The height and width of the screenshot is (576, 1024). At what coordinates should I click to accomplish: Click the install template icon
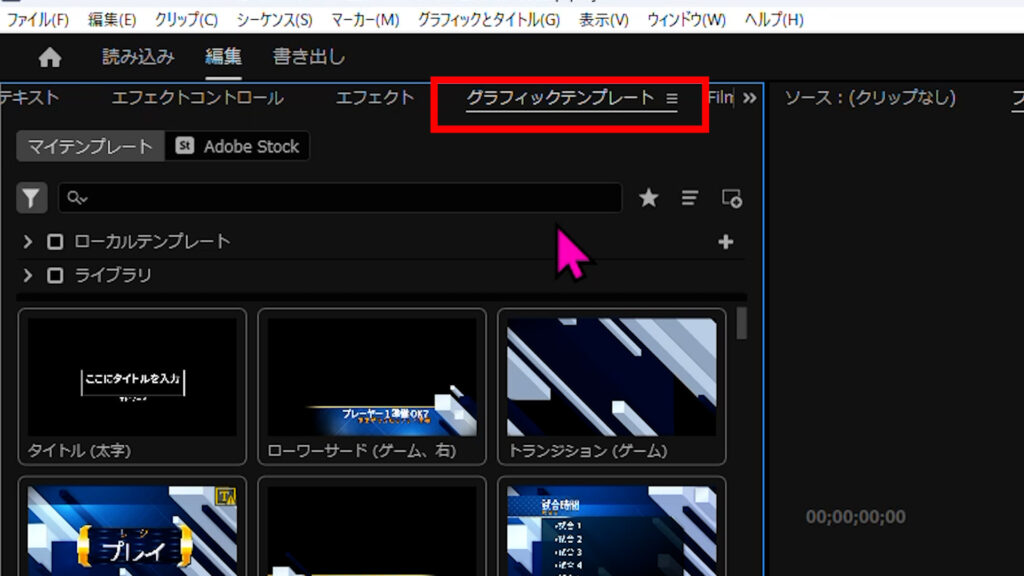732,198
